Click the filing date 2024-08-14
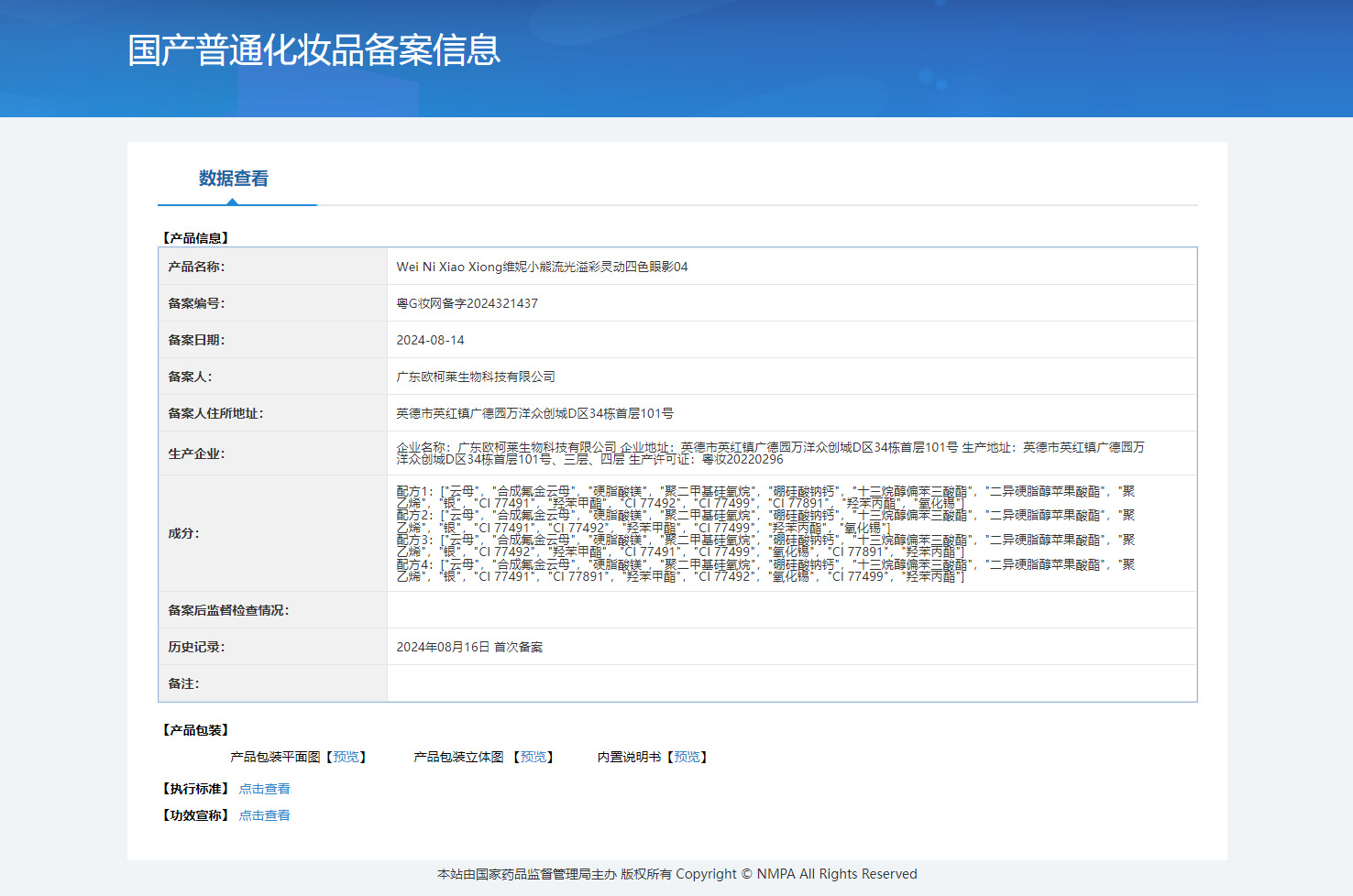The height and width of the screenshot is (896, 1353). click(430, 340)
